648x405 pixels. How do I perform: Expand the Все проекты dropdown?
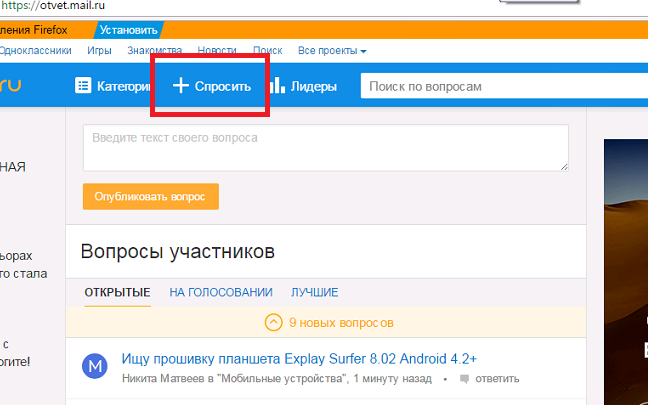point(332,51)
